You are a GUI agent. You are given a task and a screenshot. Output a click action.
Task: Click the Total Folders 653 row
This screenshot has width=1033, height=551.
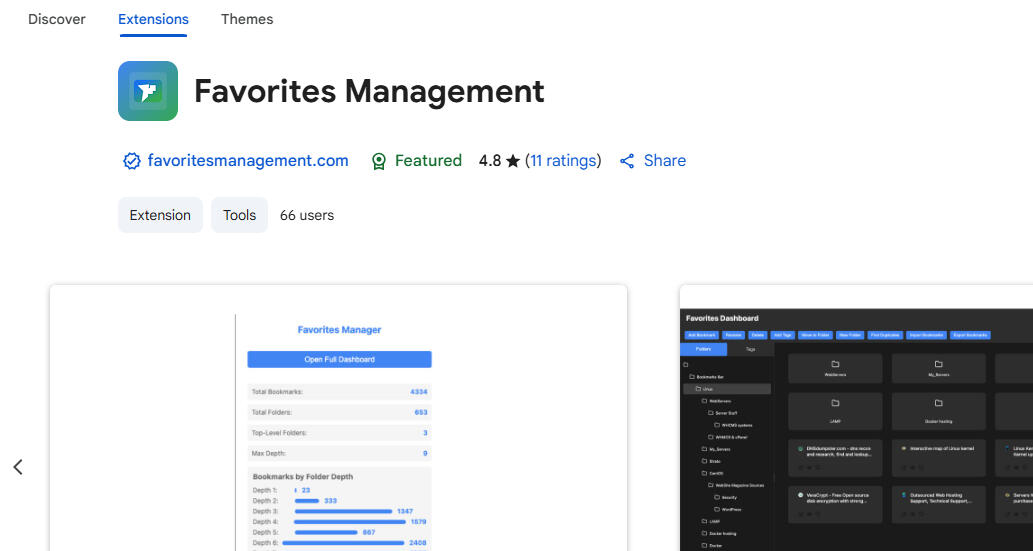tap(339, 412)
